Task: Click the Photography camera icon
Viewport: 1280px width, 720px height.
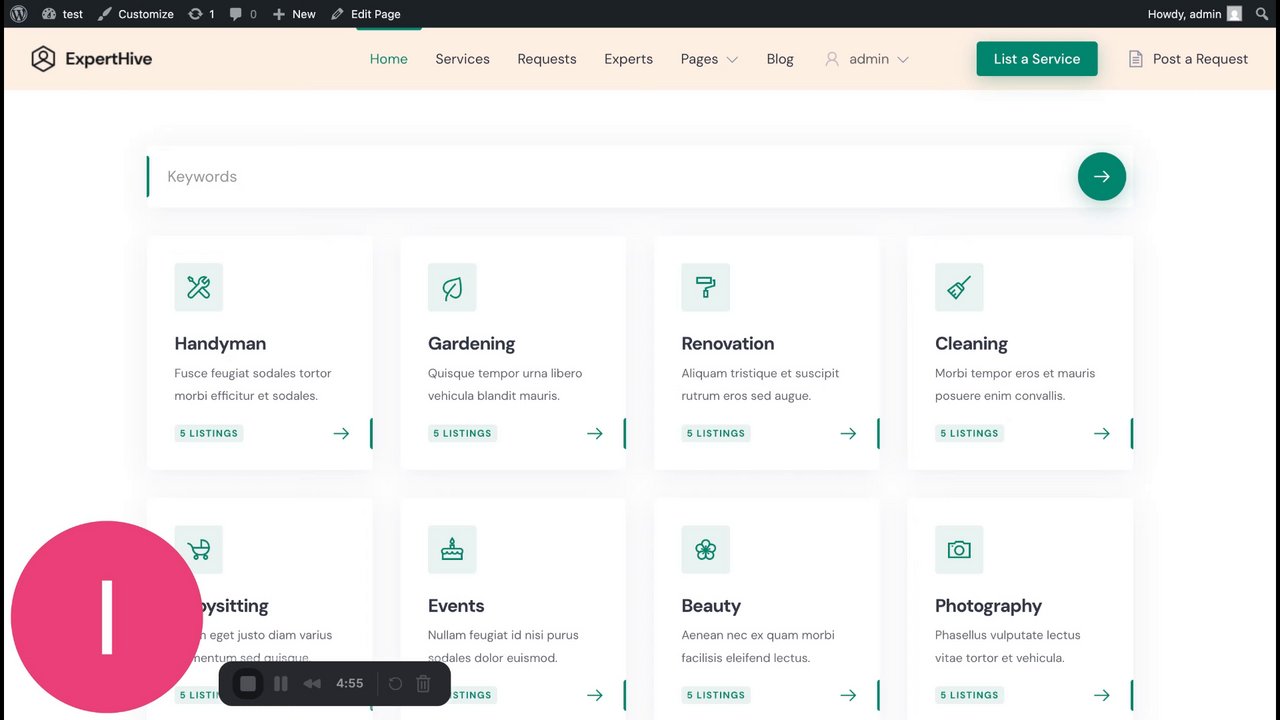Action: 959,549
